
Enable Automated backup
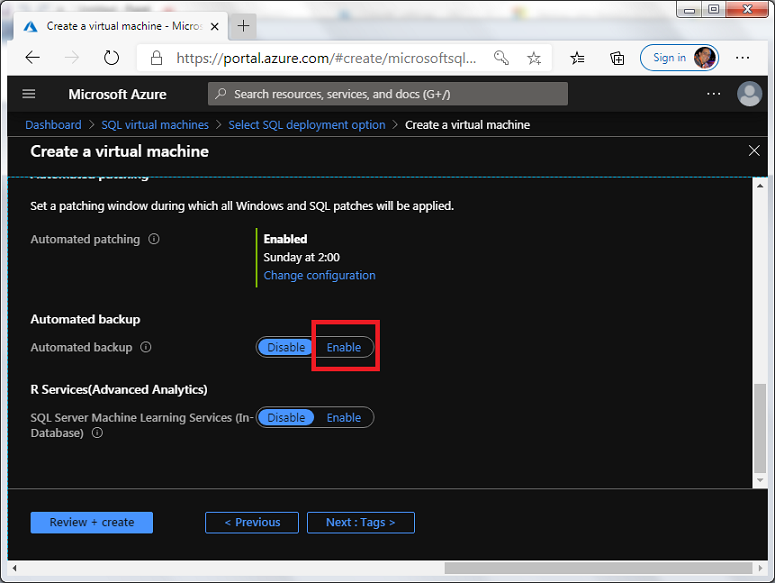pos(344,347)
